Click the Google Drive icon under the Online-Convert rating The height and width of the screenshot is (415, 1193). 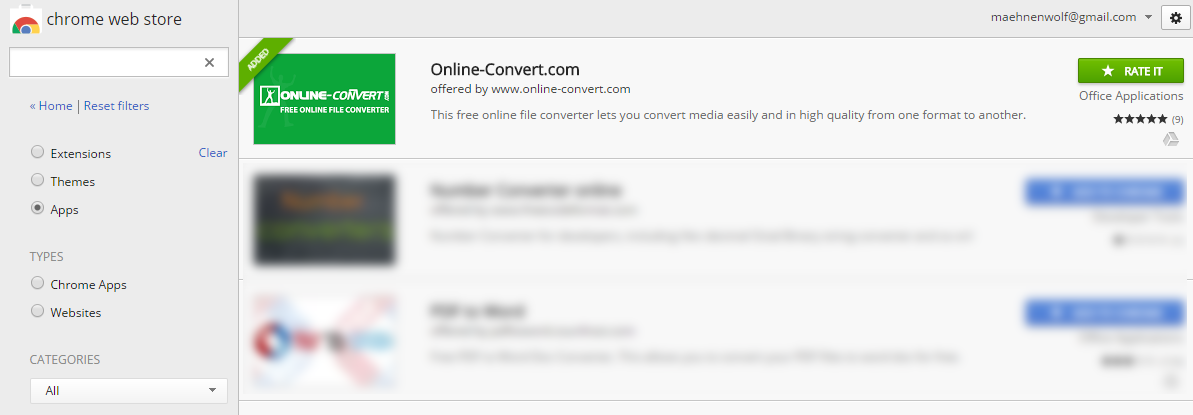point(1171,139)
